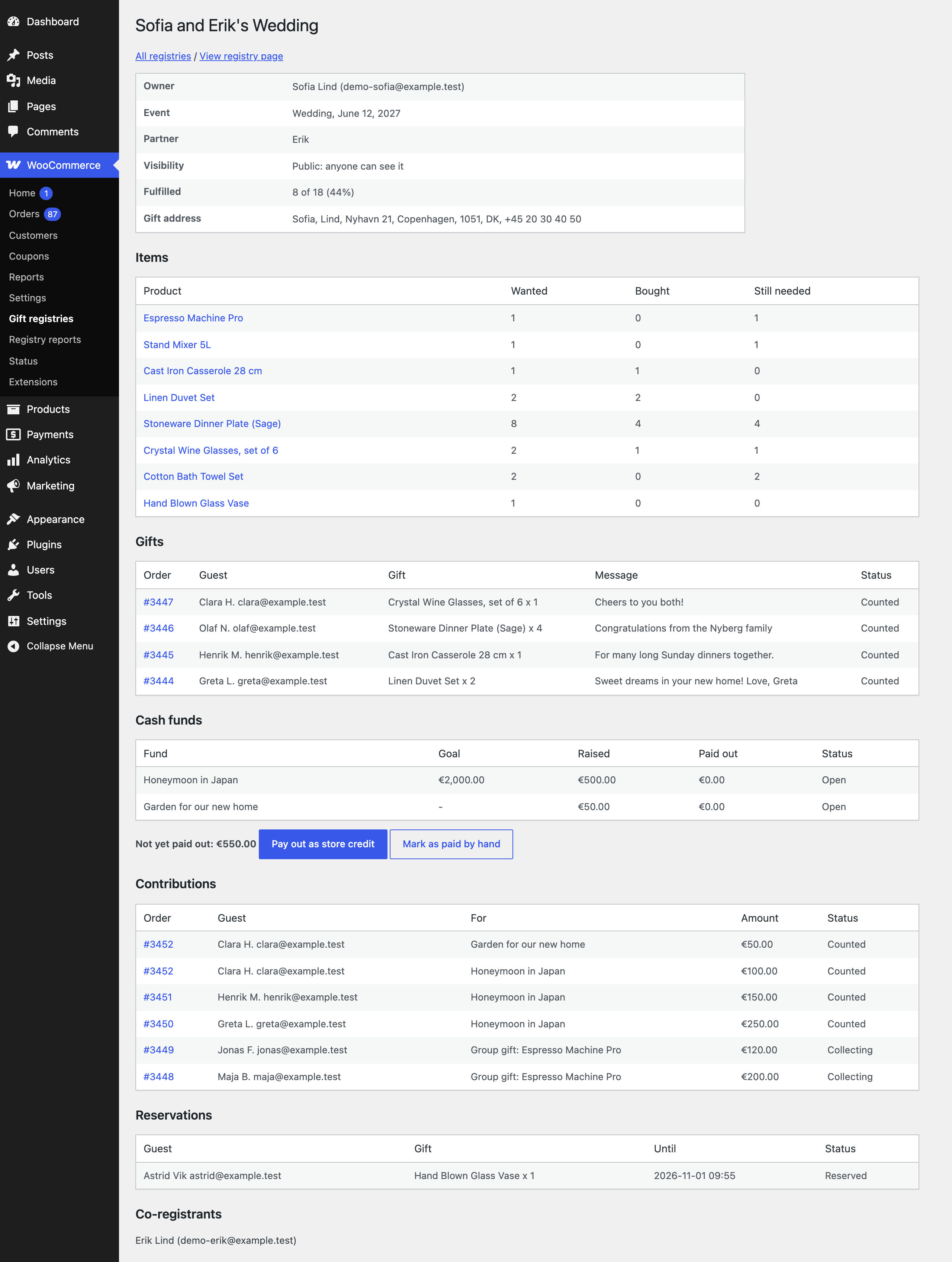The height and width of the screenshot is (1262, 952).
Task: Open the Orders submenu item
Action: click(x=24, y=214)
